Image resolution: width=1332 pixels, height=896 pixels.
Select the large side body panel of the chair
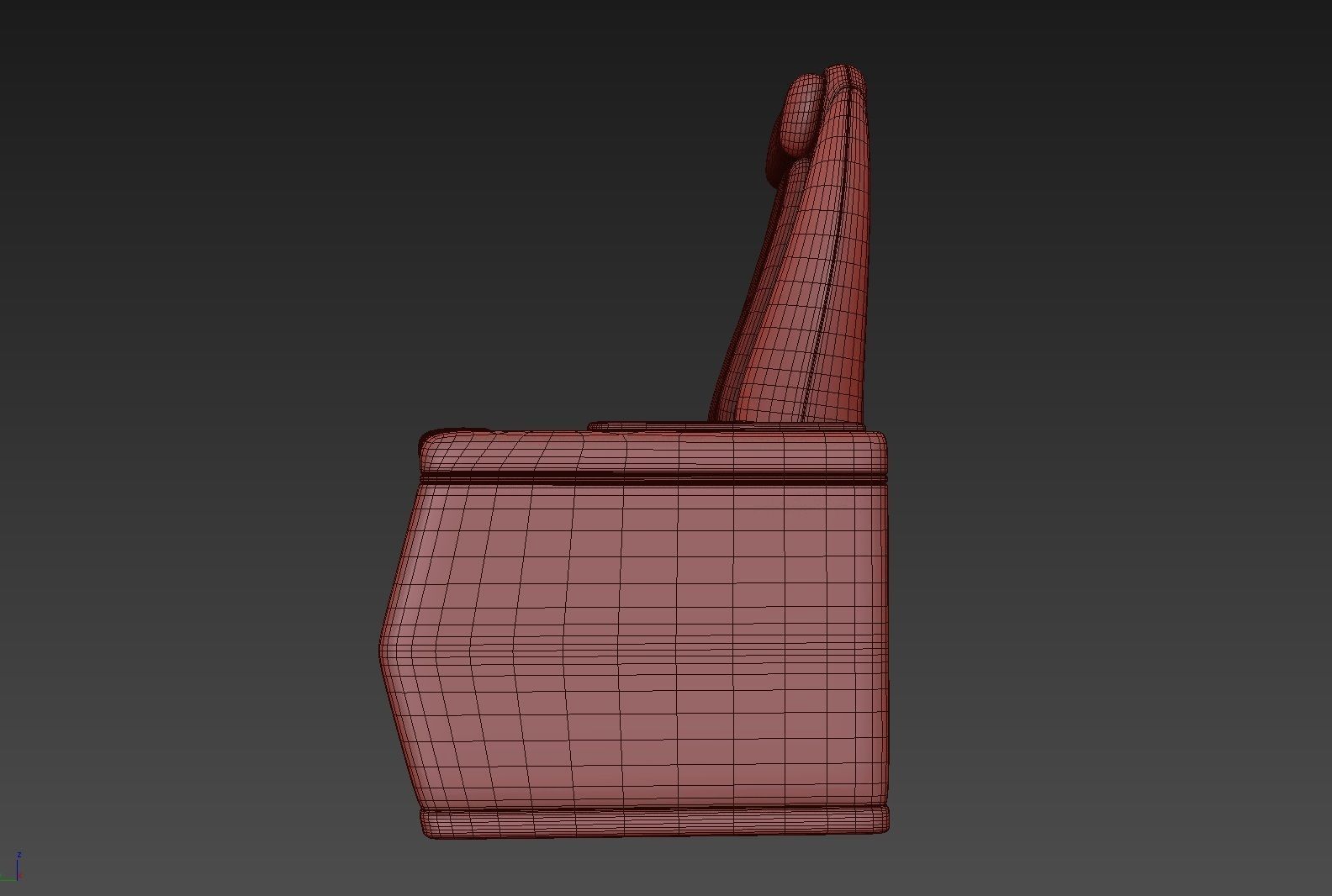[634, 647]
